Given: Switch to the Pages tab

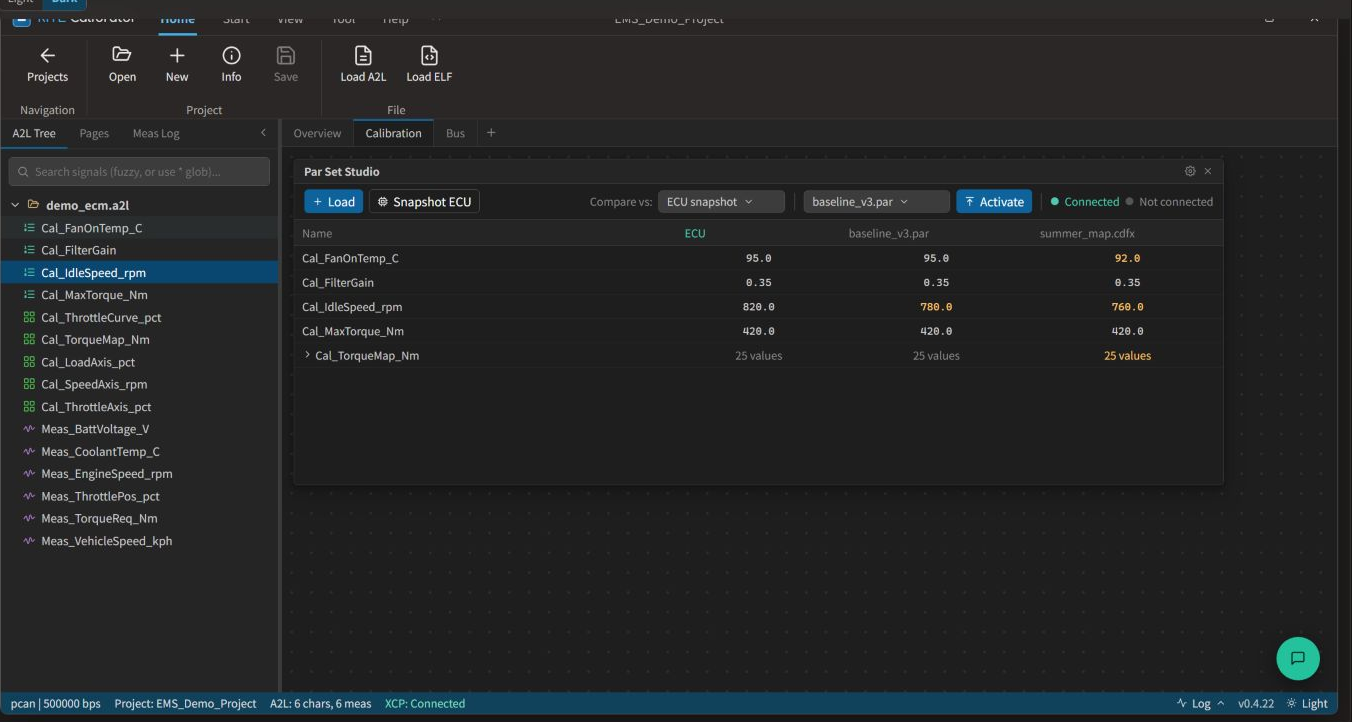Looking at the screenshot, I should point(94,133).
